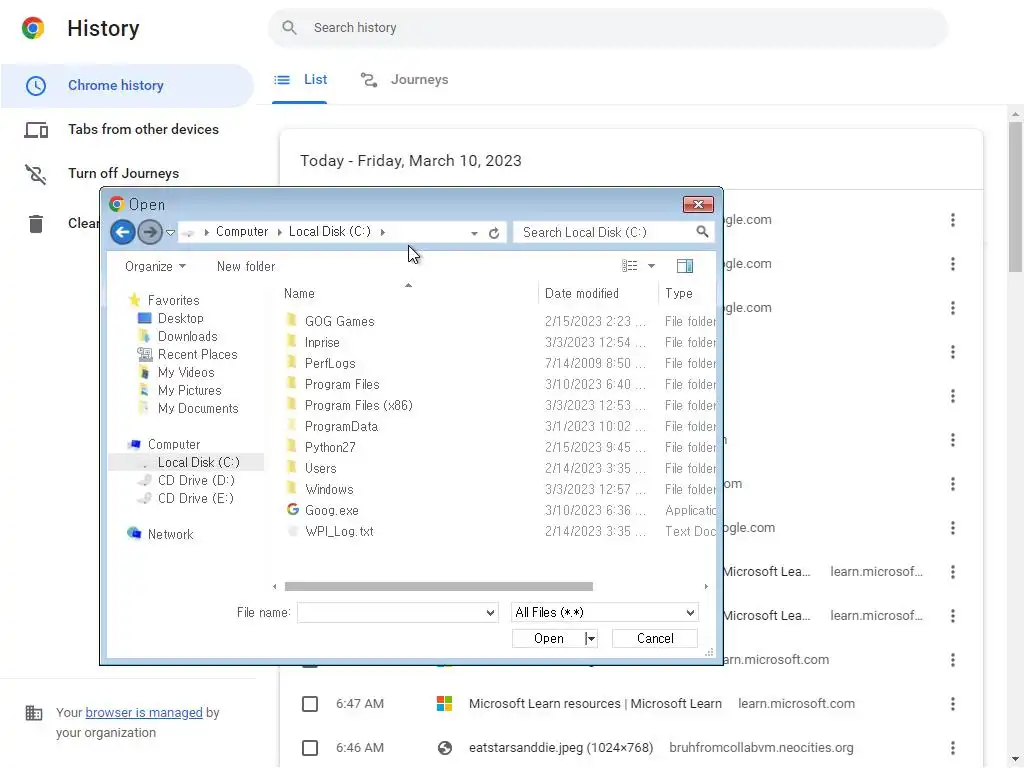Click the managed organization building icon
Image resolution: width=1024 pixels, height=768 pixels.
(x=33, y=713)
